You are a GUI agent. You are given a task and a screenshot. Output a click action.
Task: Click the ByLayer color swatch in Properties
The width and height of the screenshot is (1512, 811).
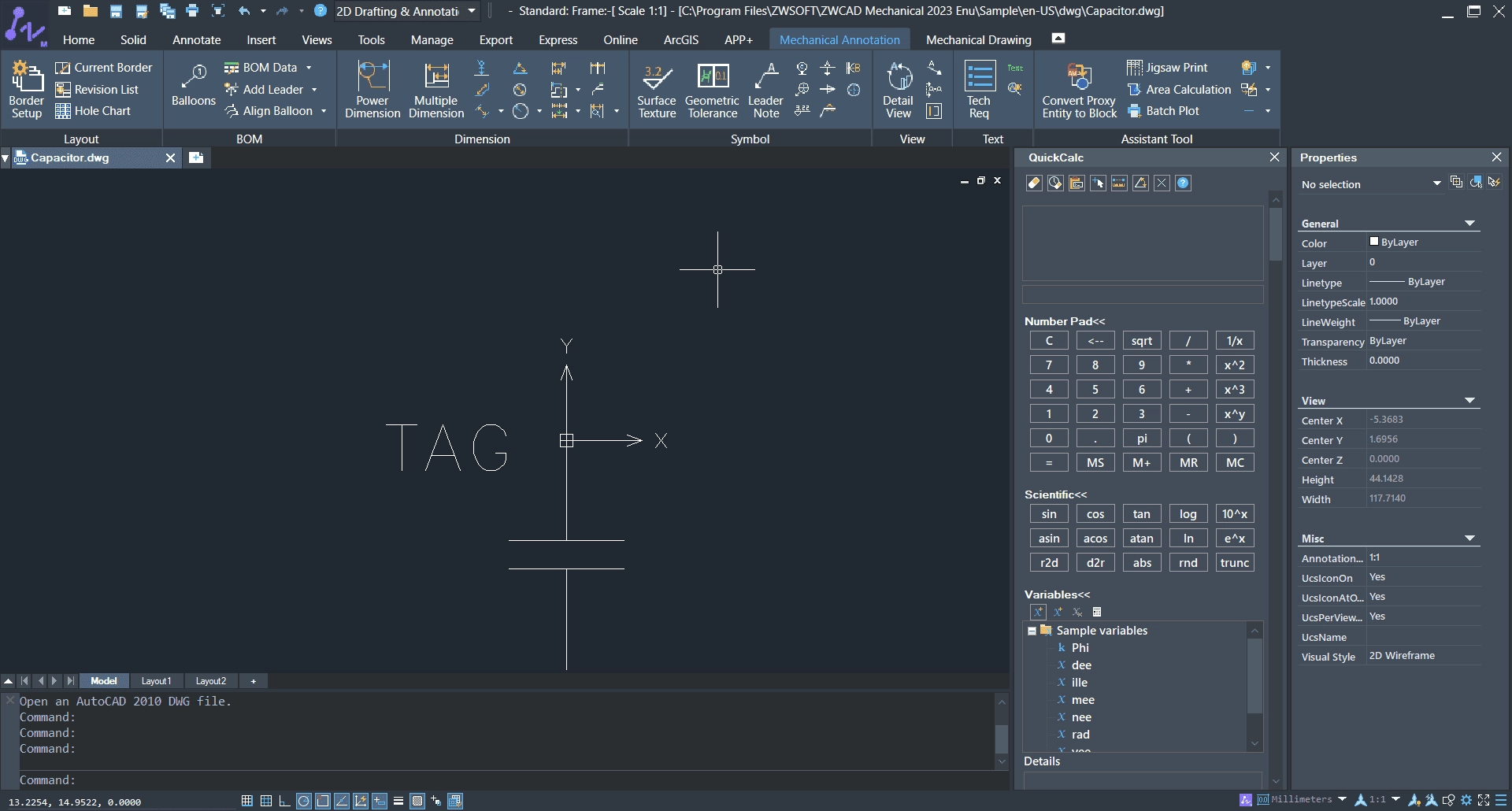pyautogui.click(x=1374, y=242)
